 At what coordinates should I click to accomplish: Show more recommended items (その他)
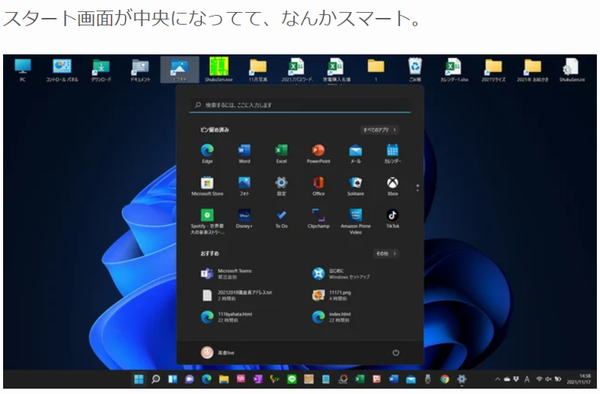[386, 253]
